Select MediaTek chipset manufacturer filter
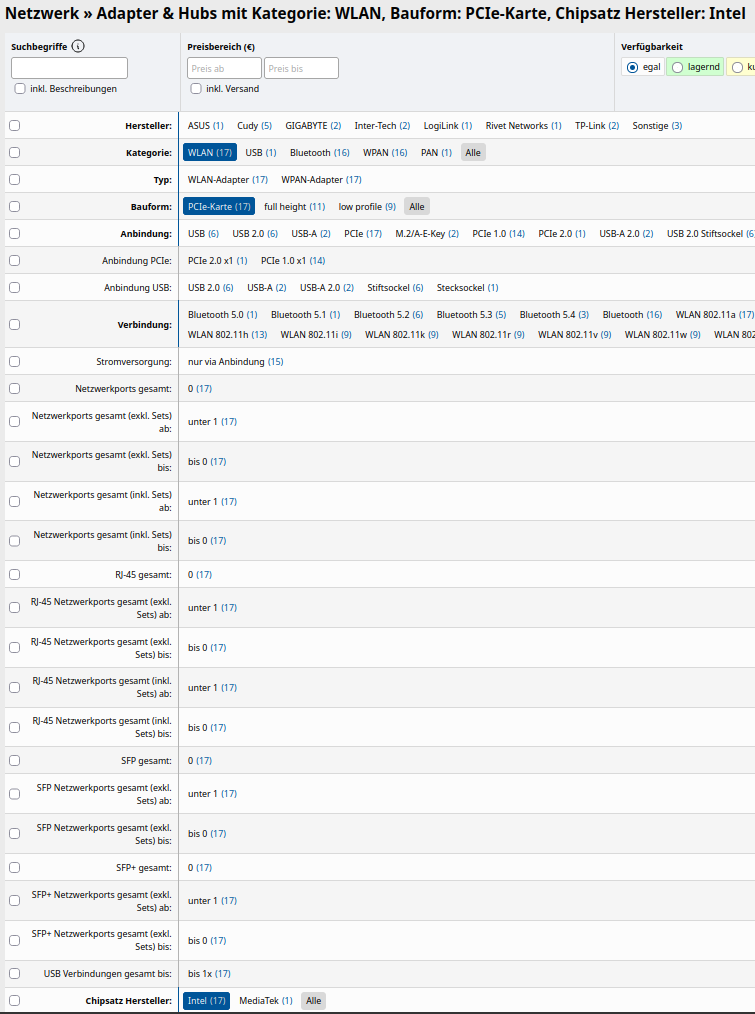The width and height of the screenshot is (755, 1014). [266, 1000]
